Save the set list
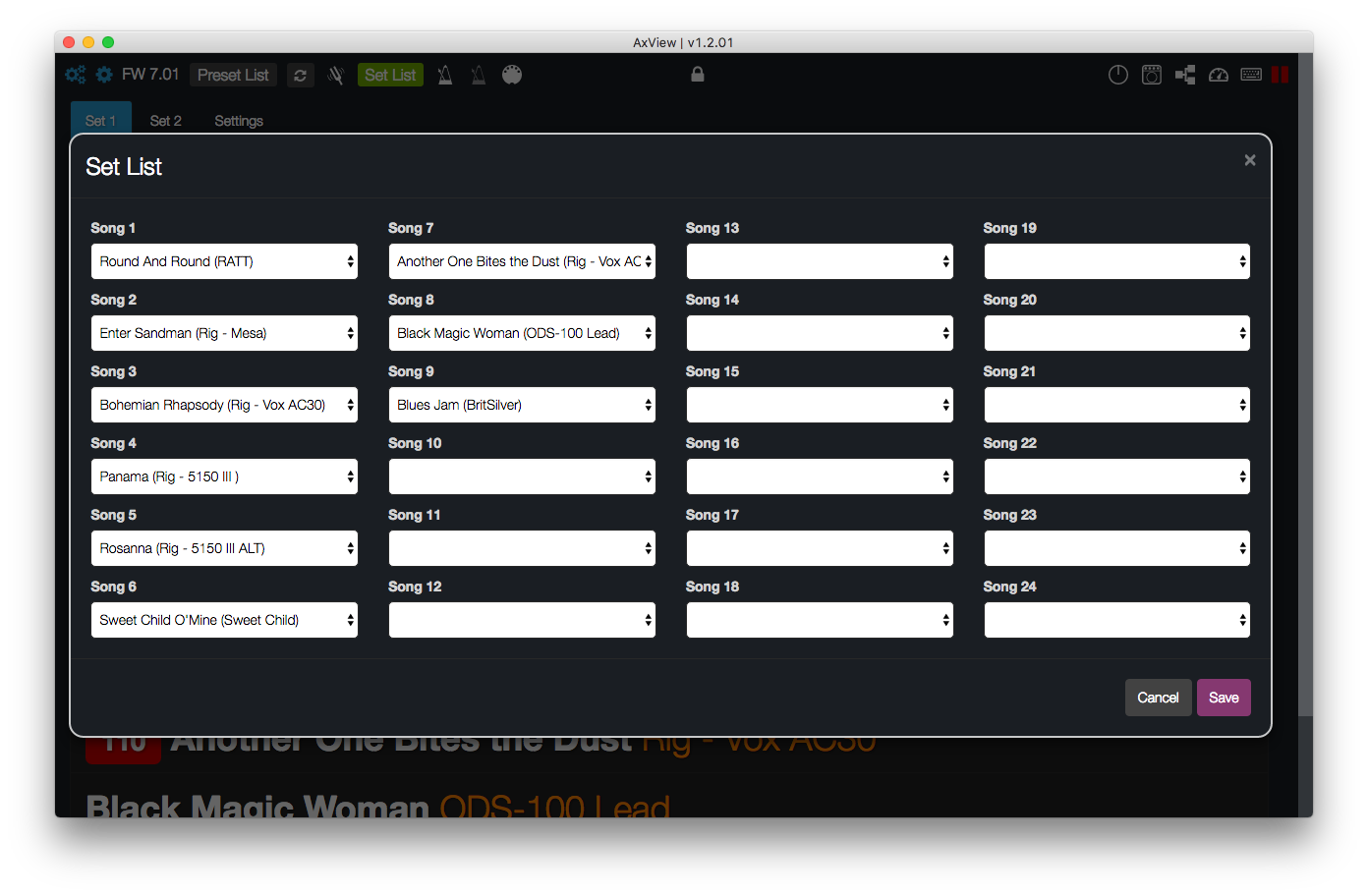The image size is (1368, 896). pyautogui.click(x=1224, y=698)
